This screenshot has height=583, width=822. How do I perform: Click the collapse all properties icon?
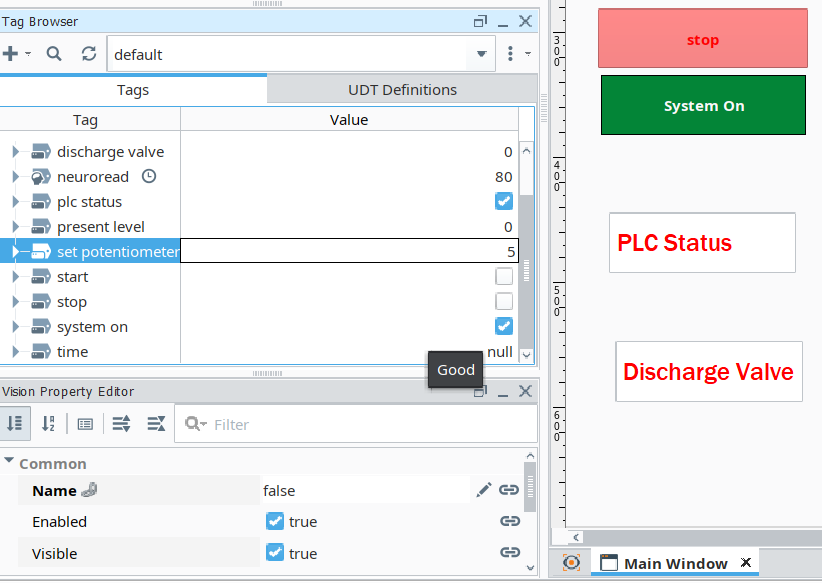click(x=156, y=424)
